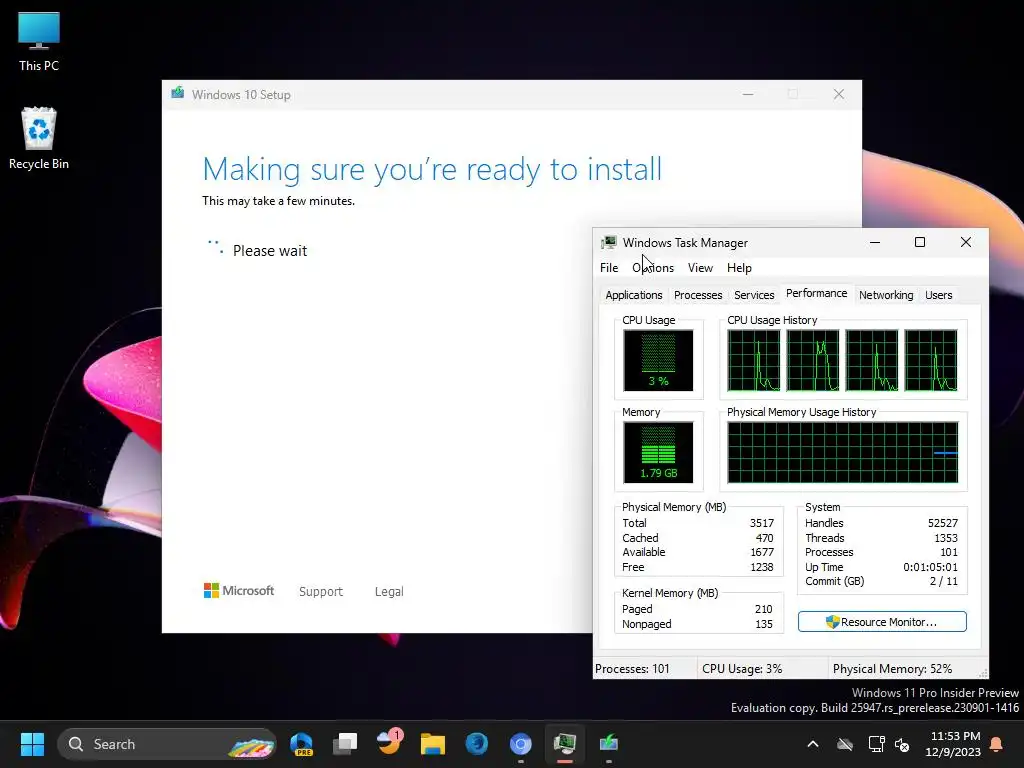The height and width of the screenshot is (768, 1024).
Task: Close the Windows 10 Setup window
Action: (839, 95)
